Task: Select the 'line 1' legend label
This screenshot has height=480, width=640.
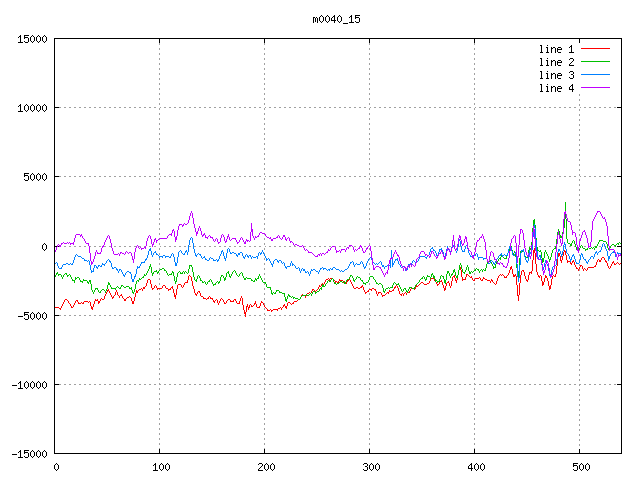Action: [556, 49]
